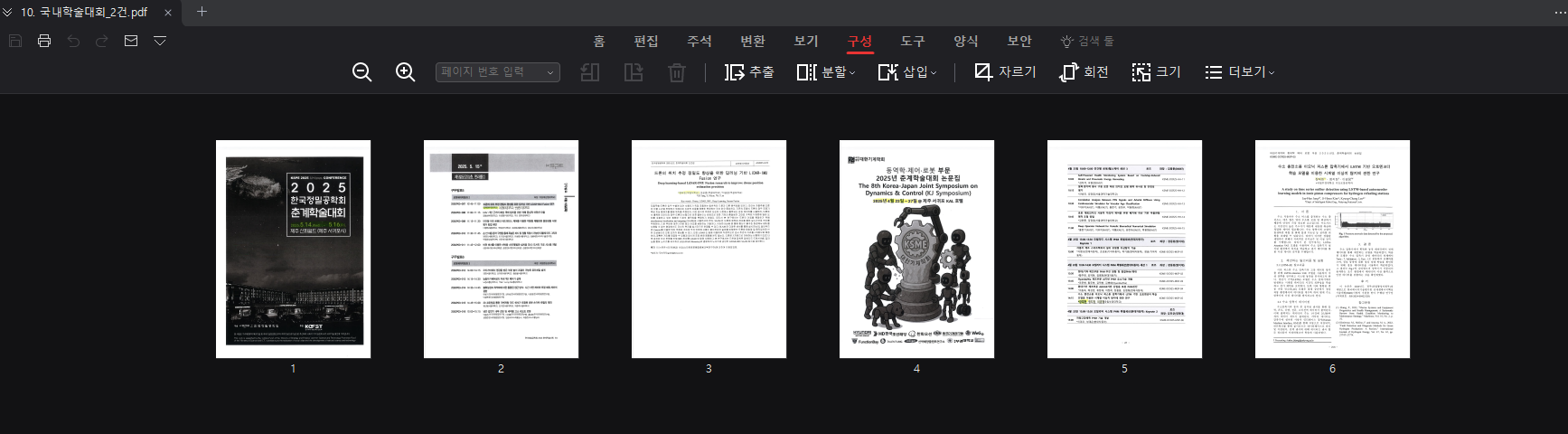
Task: Select the 회전 (rotate) tool
Action: pyautogui.click(x=1084, y=72)
